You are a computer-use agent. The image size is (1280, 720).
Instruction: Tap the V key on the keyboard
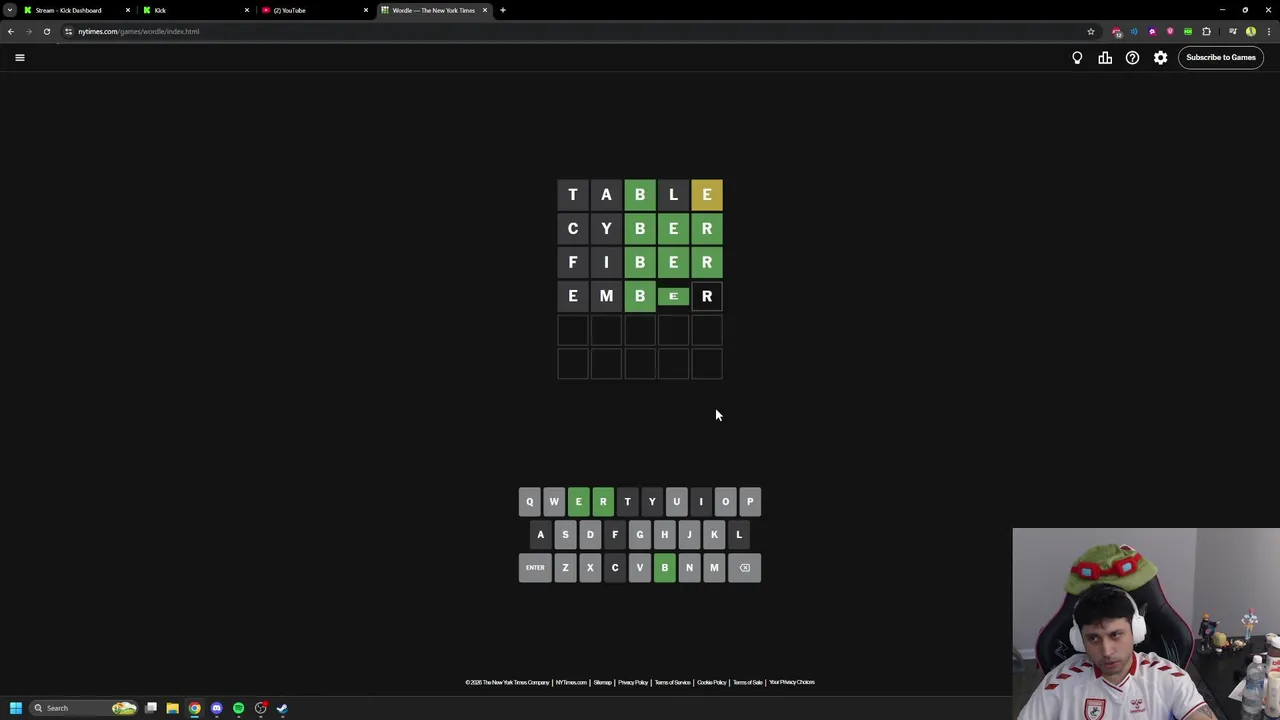[x=640, y=568]
